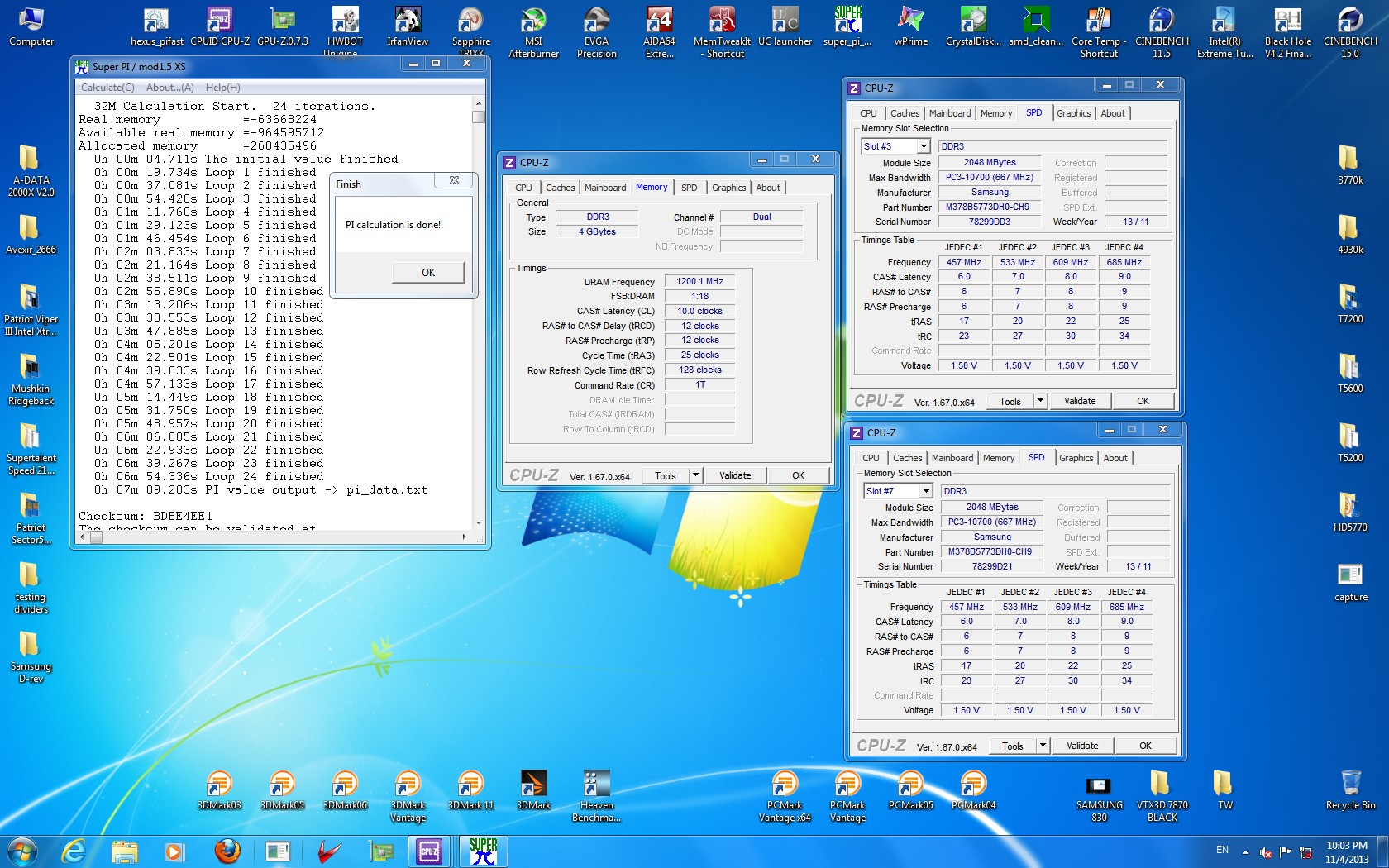Screen dimensions: 1389x868
Task: Select Mainboard tab in Slot #3 CPU-Z window
Action: 950,113
